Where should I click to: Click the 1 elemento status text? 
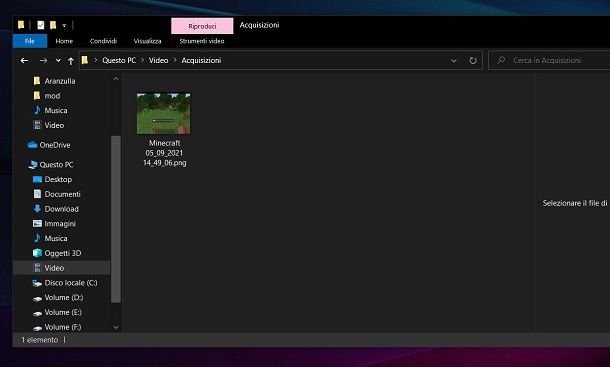[40, 340]
